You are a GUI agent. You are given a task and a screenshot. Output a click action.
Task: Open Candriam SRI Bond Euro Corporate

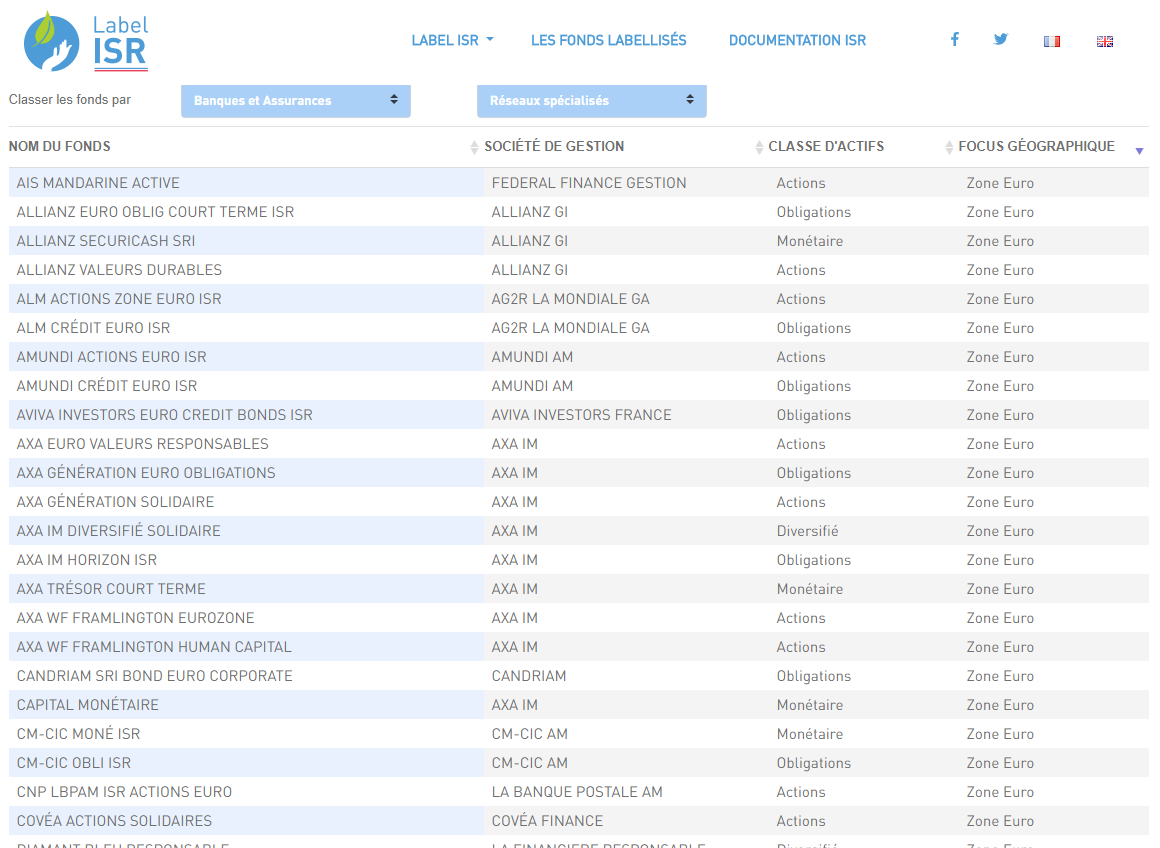[155, 676]
